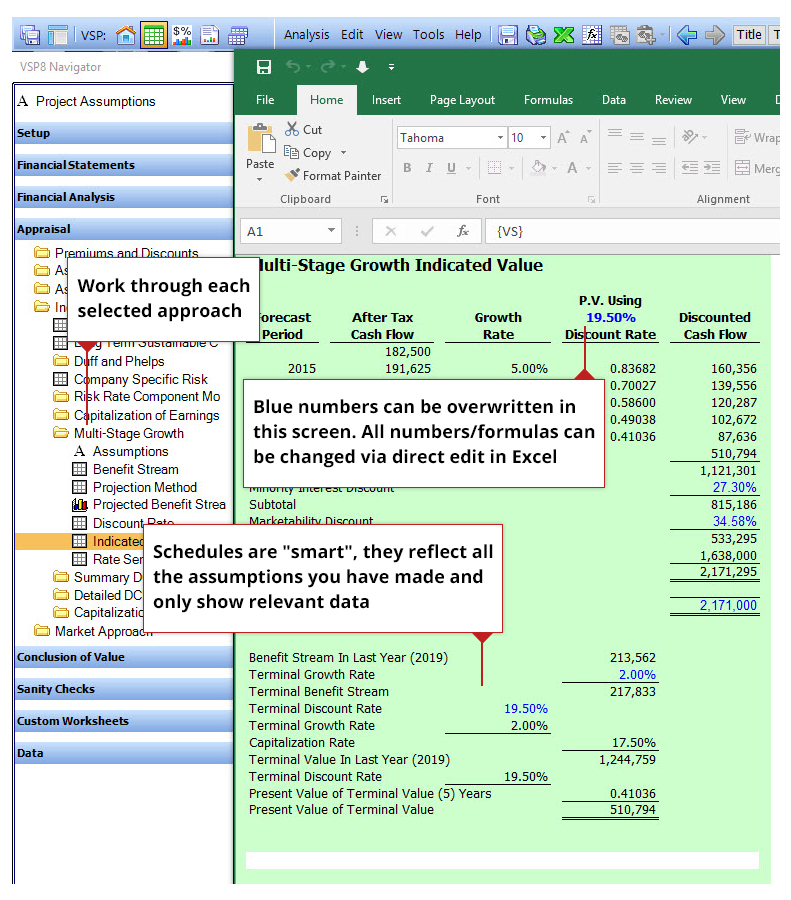Screen dimensions: 791x900
Task: Click the Excel quick access Save icon
Action: point(263,67)
